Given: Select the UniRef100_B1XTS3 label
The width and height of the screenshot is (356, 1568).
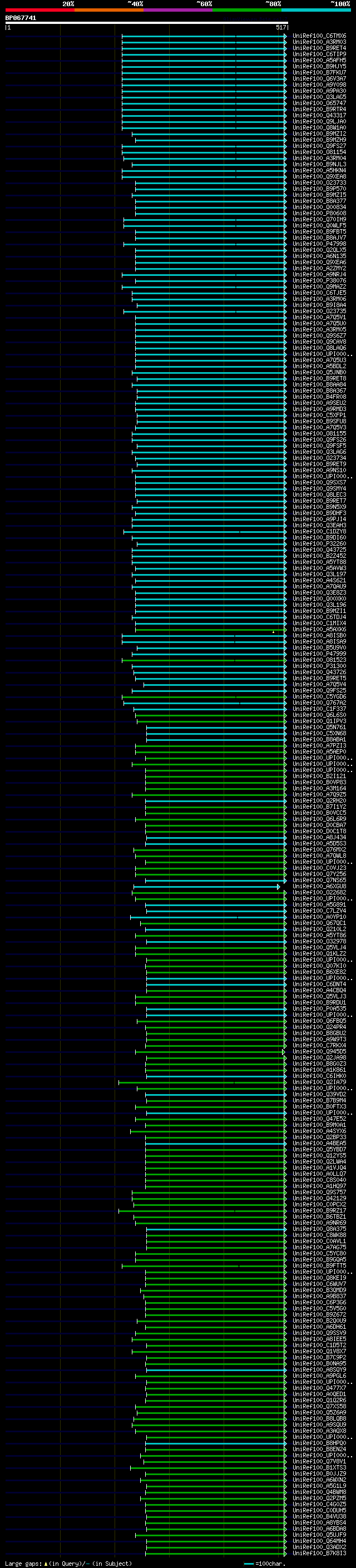Looking at the screenshot, I should tap(319, 1467).
